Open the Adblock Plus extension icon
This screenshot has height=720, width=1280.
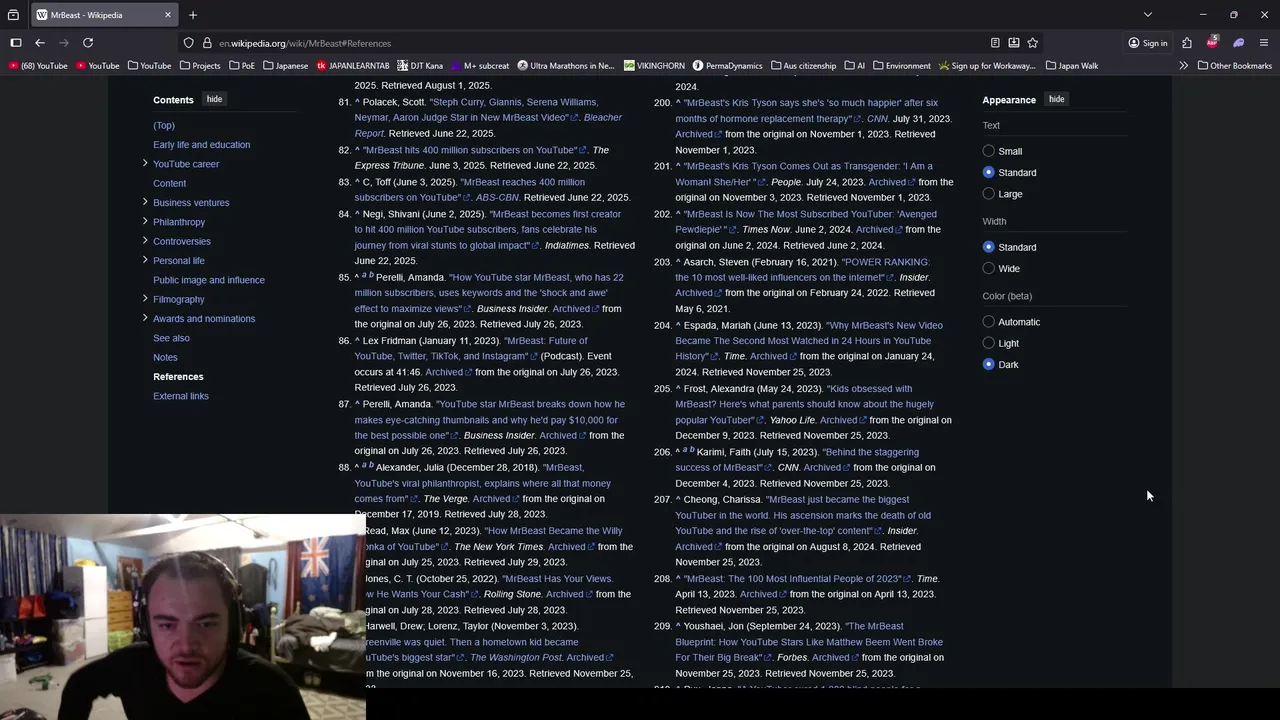[1212, 43]
